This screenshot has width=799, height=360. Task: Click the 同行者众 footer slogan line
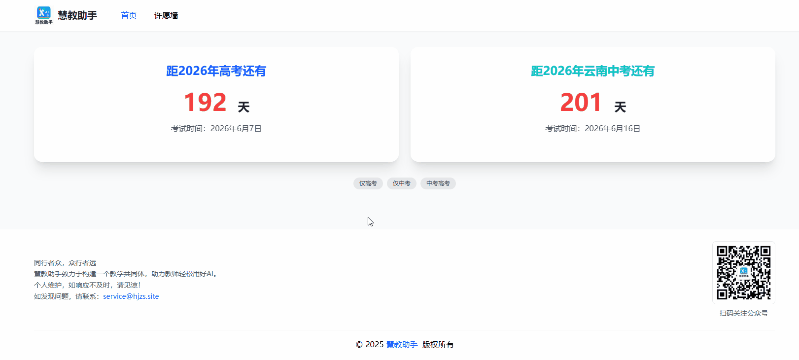point(65,263)
